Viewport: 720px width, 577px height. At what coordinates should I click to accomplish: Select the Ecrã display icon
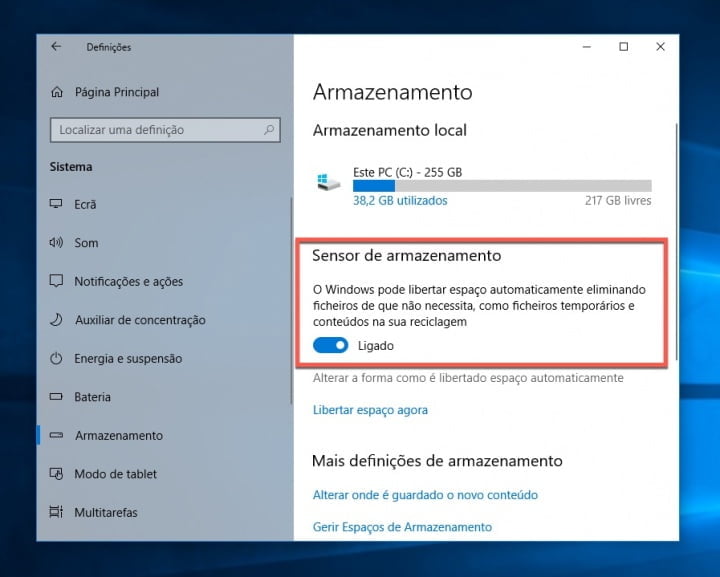point(56,204)
